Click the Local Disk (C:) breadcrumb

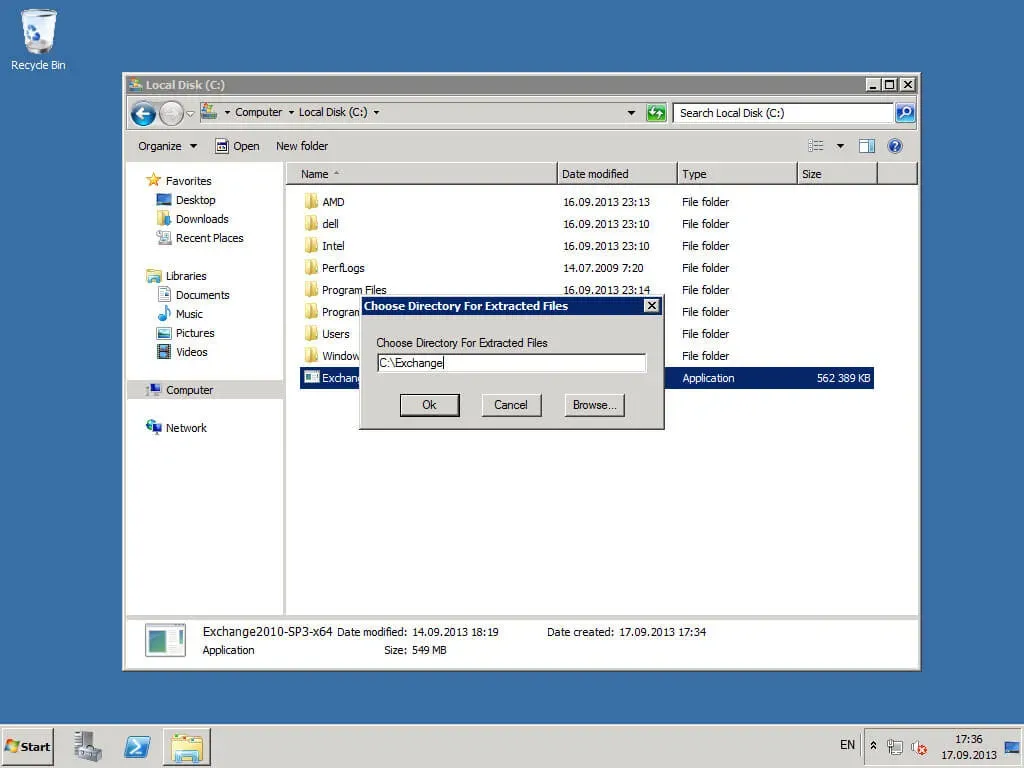point(332,112)
